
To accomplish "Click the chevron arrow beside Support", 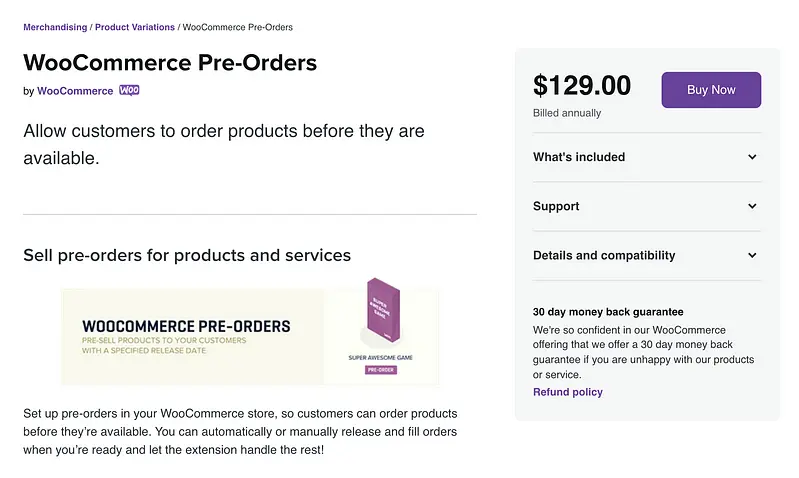I will click(x=752, y=206).
